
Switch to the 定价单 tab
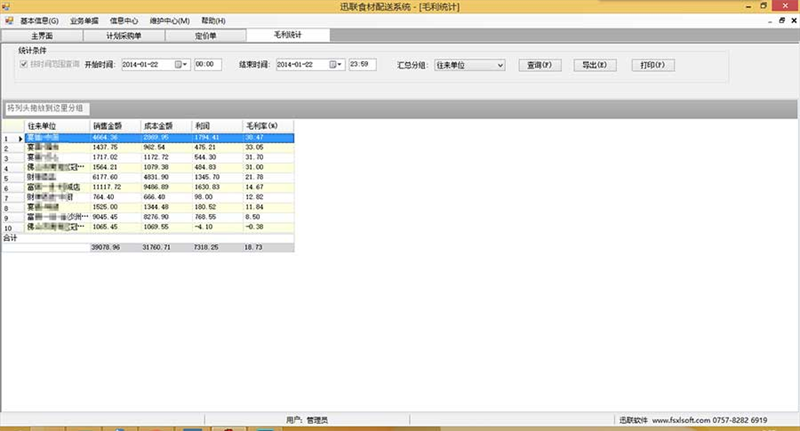pyautogui.click(x=208, y=35)
